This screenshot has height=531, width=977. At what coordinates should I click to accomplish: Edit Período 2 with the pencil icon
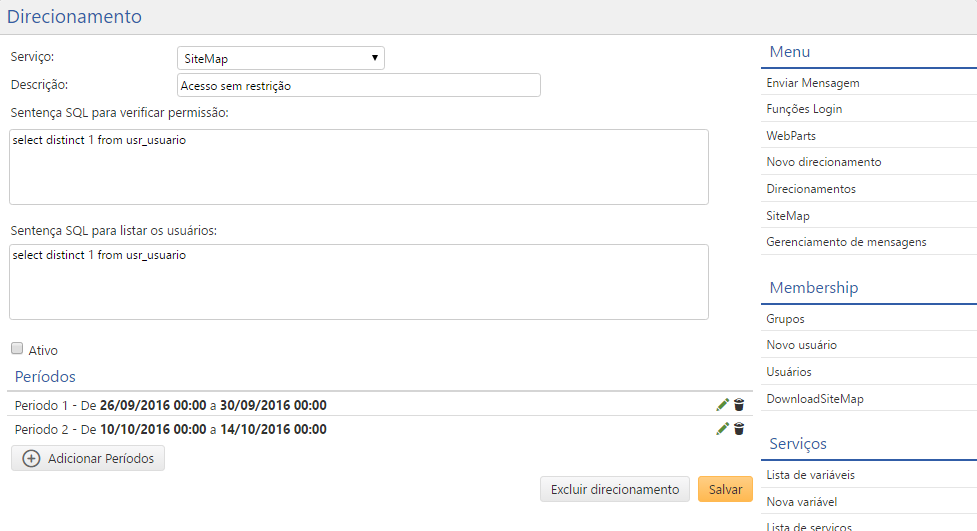[x=722, y=429]
